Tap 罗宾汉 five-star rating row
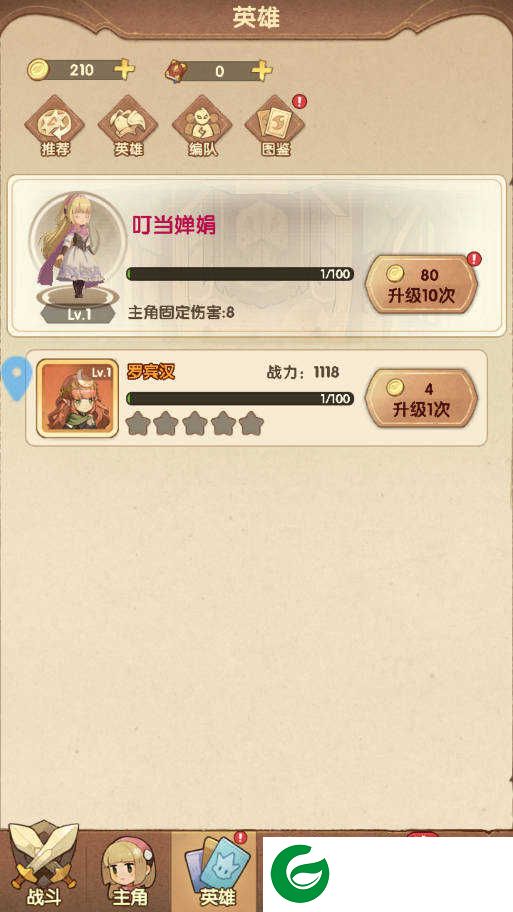Image resolution: width=513 pixels, height=912 pixels. (194, 423)
